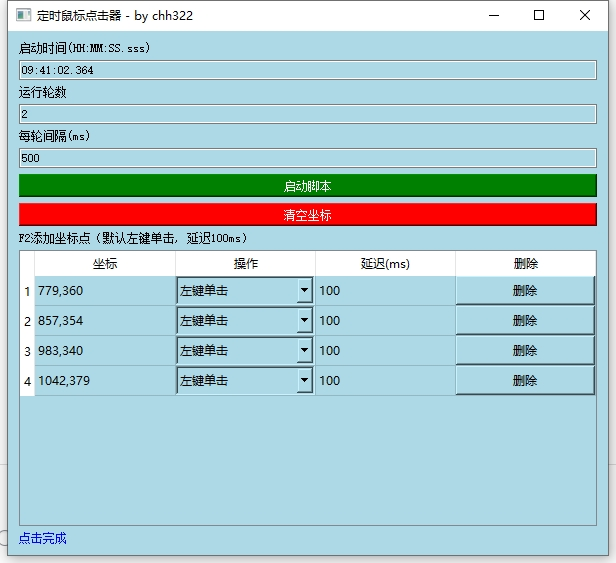Select row header number 3
The height and width of the screenshot is (563, 616).
27,351
